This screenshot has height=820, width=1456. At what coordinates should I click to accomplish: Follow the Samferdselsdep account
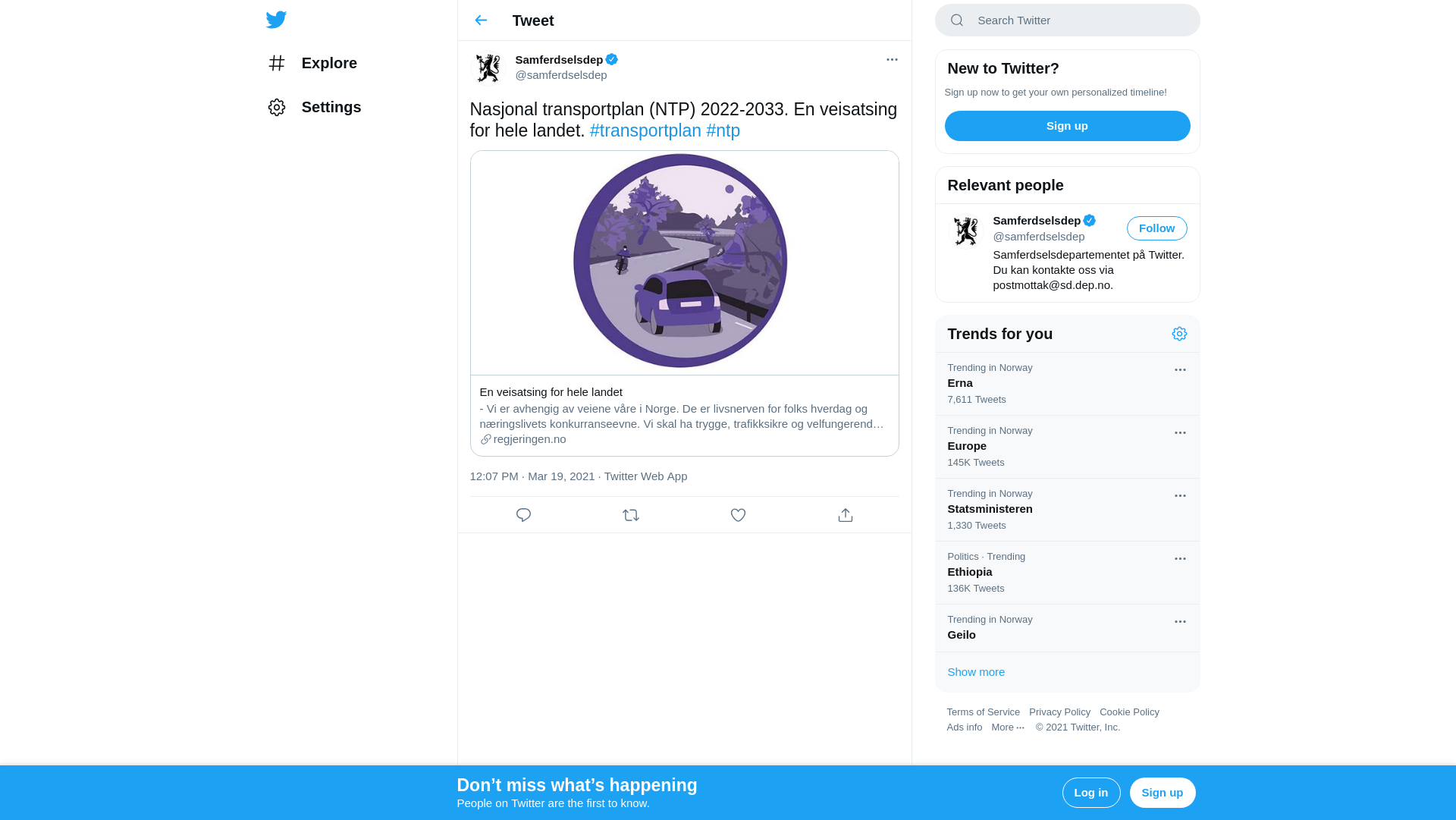tap(1156, 228)
